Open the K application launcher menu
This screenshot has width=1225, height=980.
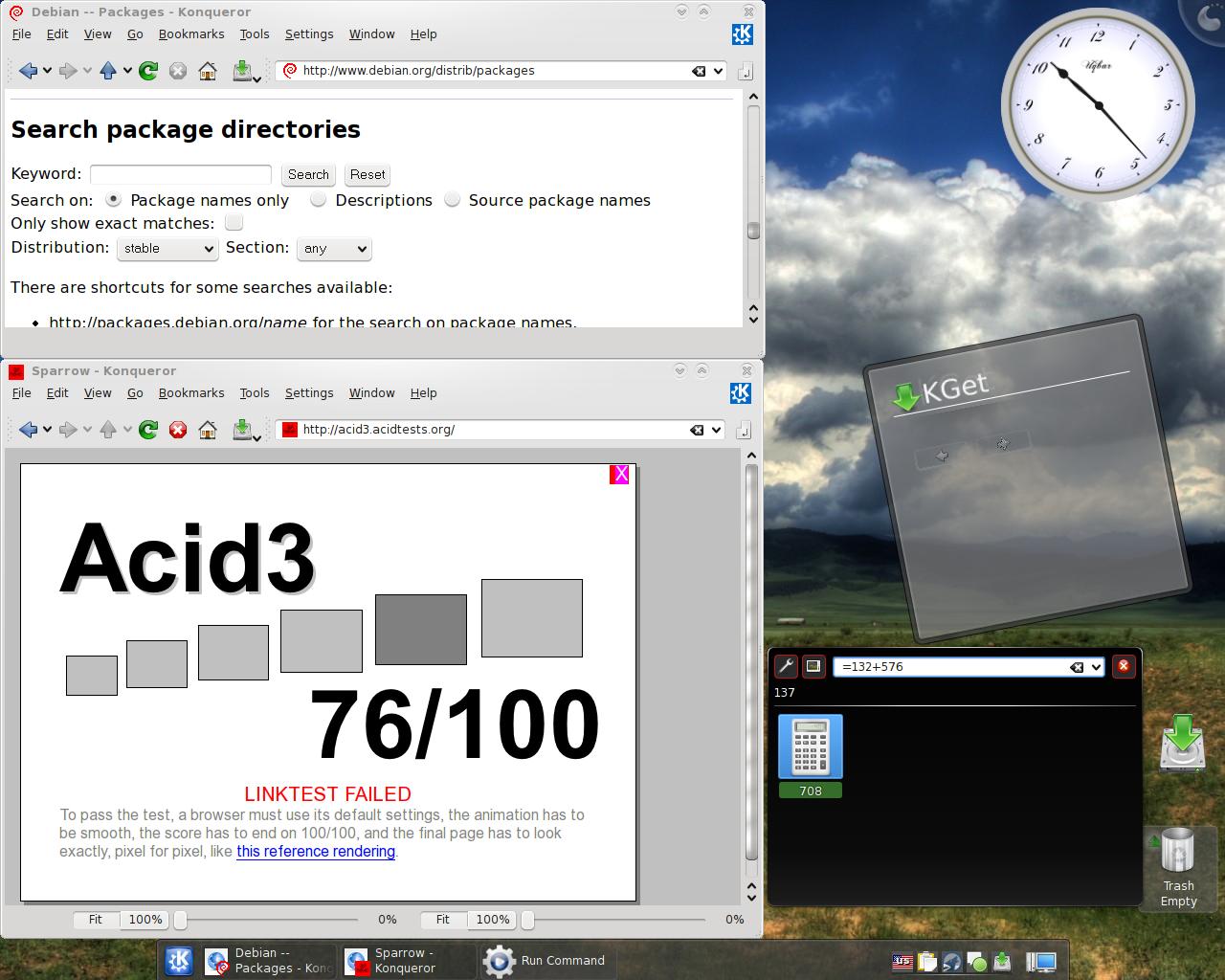click(179, 960)
